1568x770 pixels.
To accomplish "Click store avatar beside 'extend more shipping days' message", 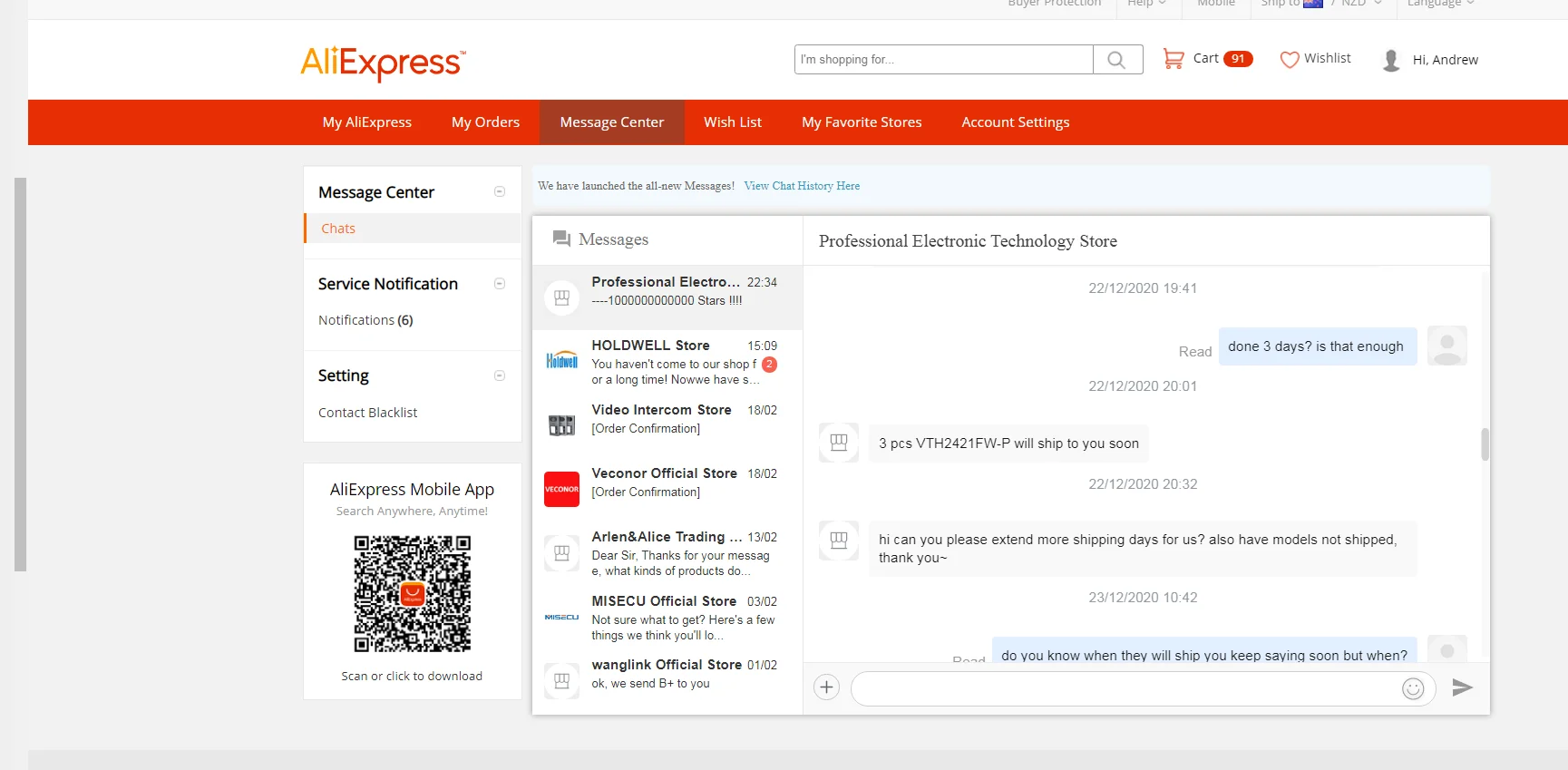I will coord(839,541).
